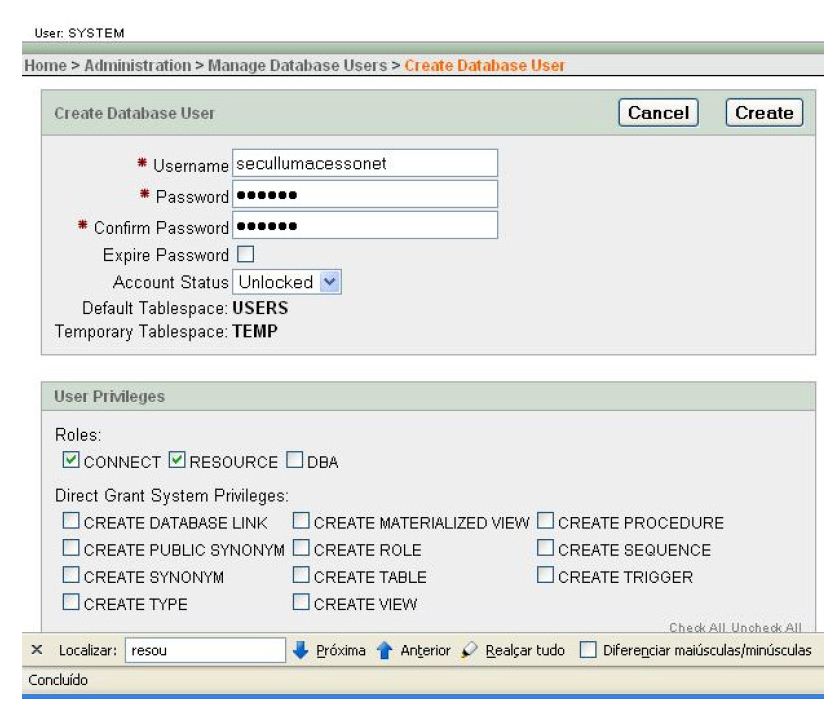
Task: Close the find bar with X icon
Action: pos(37,651)
